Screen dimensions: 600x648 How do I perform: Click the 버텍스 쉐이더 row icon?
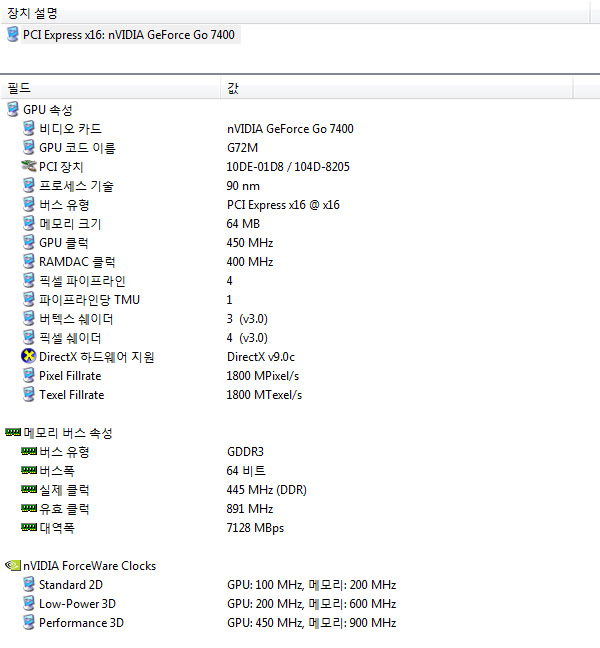29,319
